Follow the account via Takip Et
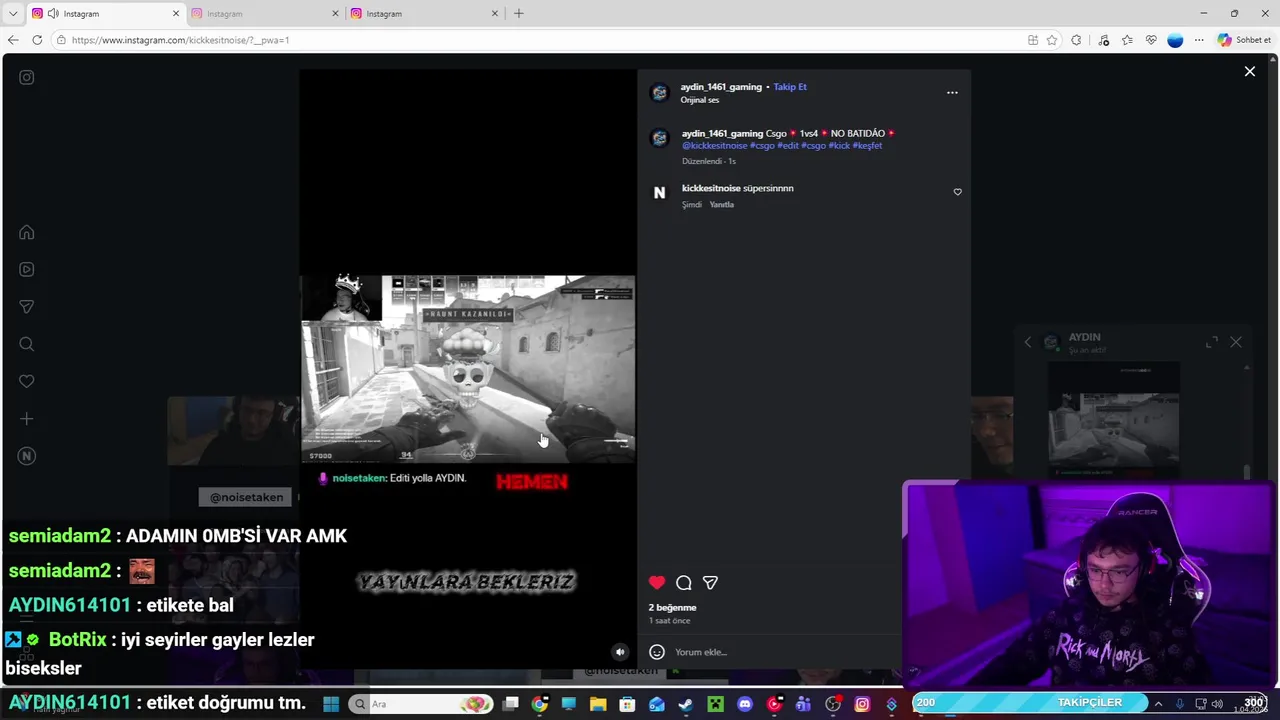Screen dimensions: 1280x720 pyautogui.click(x=790, y=87)
